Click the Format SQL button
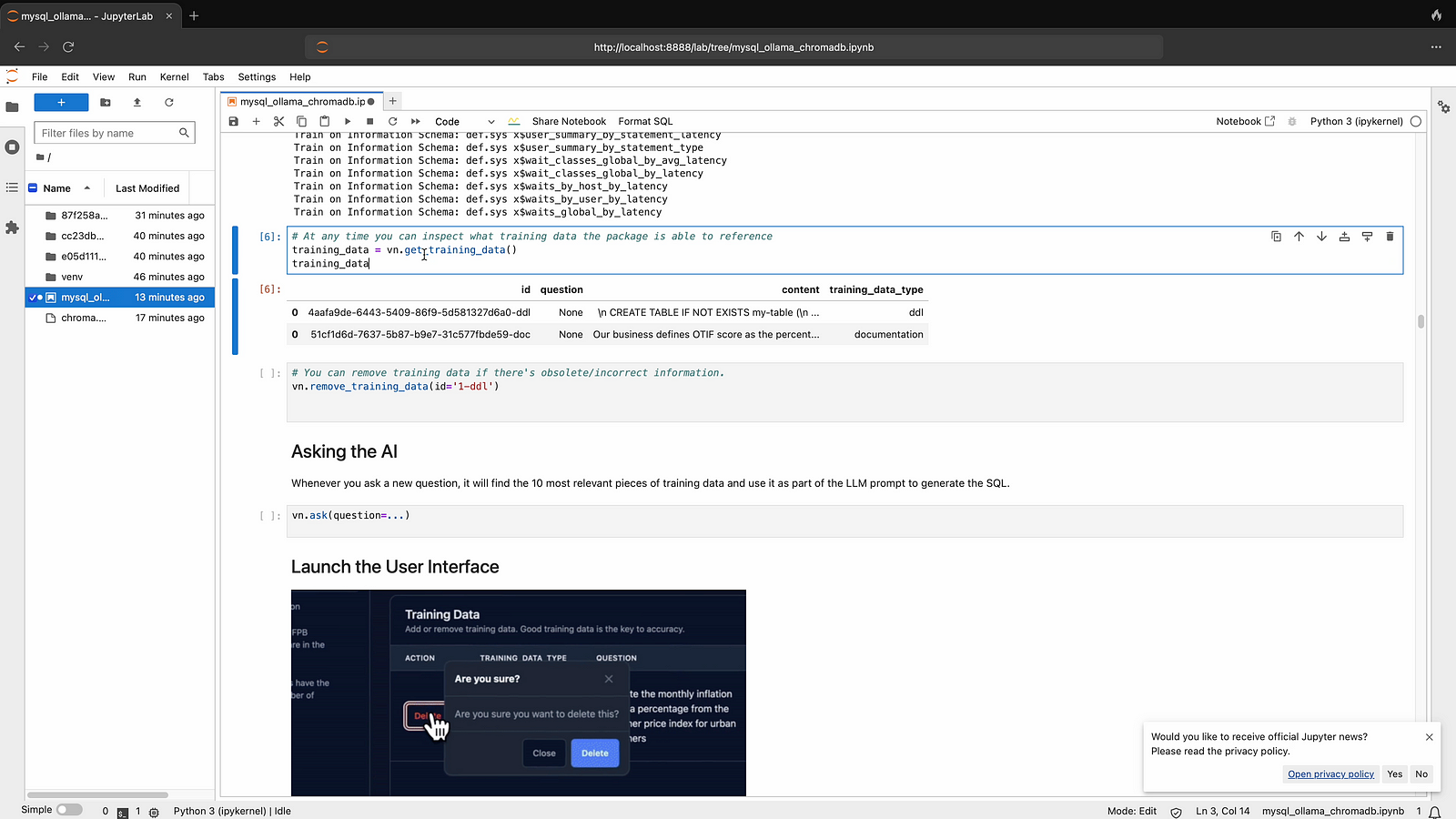 645,121
